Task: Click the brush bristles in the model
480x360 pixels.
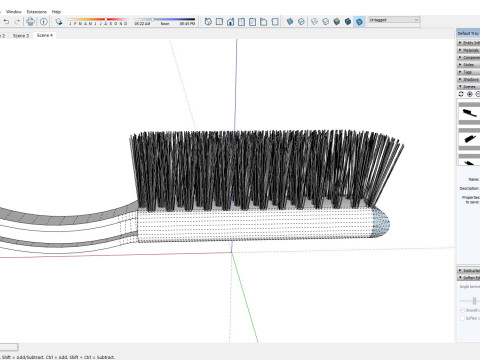Action: (263, 170)
